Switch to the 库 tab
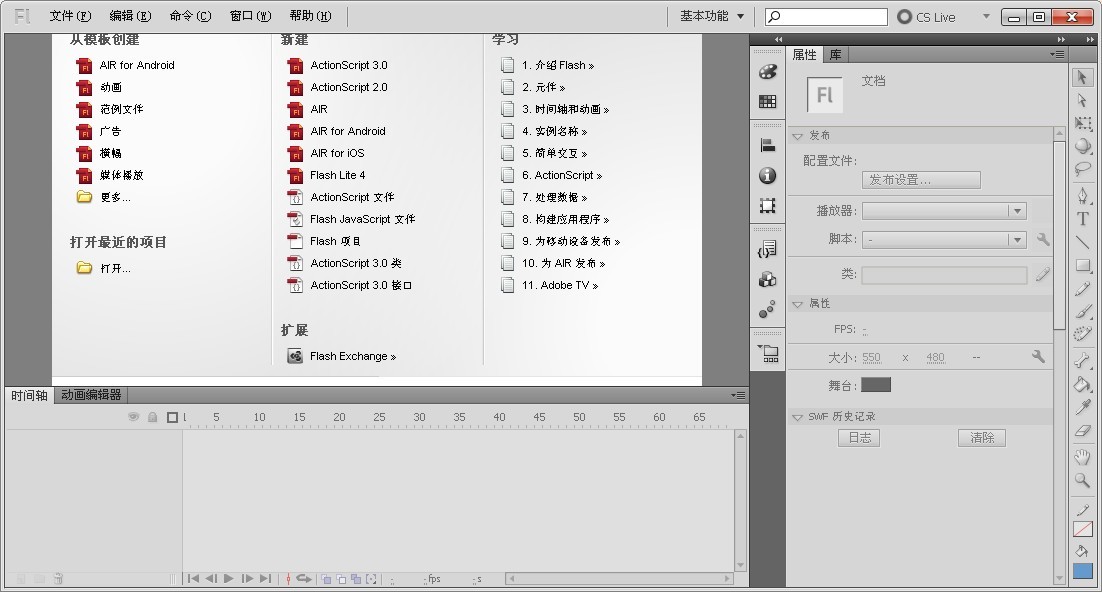 tap(835, 55)
